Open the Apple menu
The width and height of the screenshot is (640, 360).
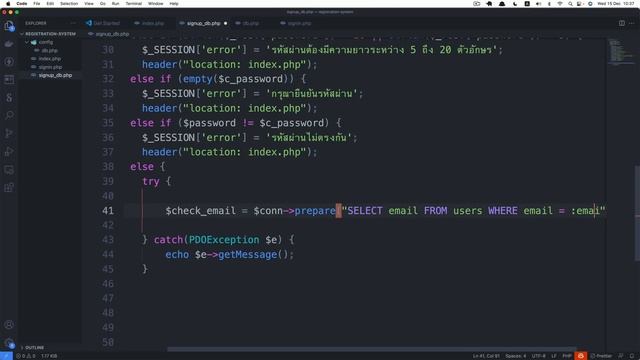pyautogui.click(x=8, y=4)
